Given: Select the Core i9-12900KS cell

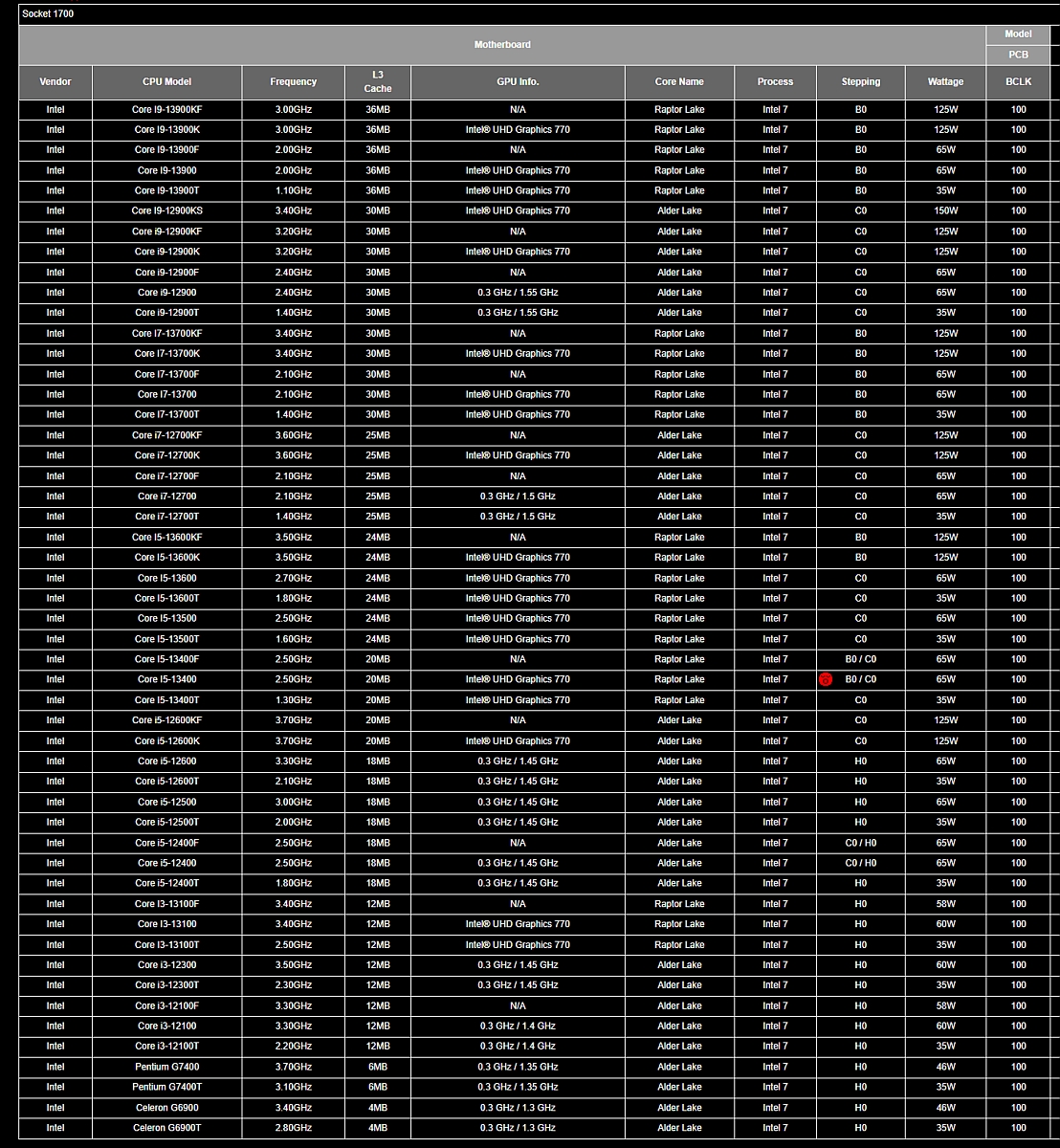Looking at the screenshot, I should tap(167, 211).
